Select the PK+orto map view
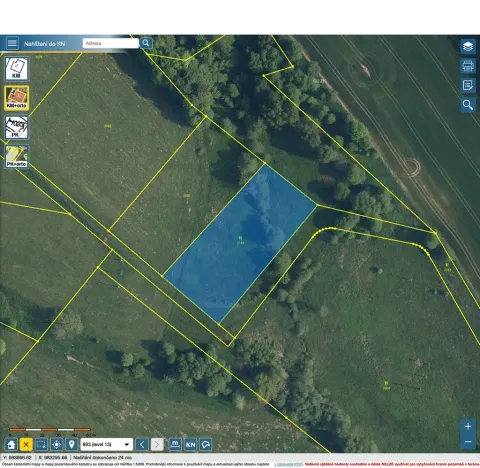The width and height of the screenshot is (480, 468). click(16, 156)
